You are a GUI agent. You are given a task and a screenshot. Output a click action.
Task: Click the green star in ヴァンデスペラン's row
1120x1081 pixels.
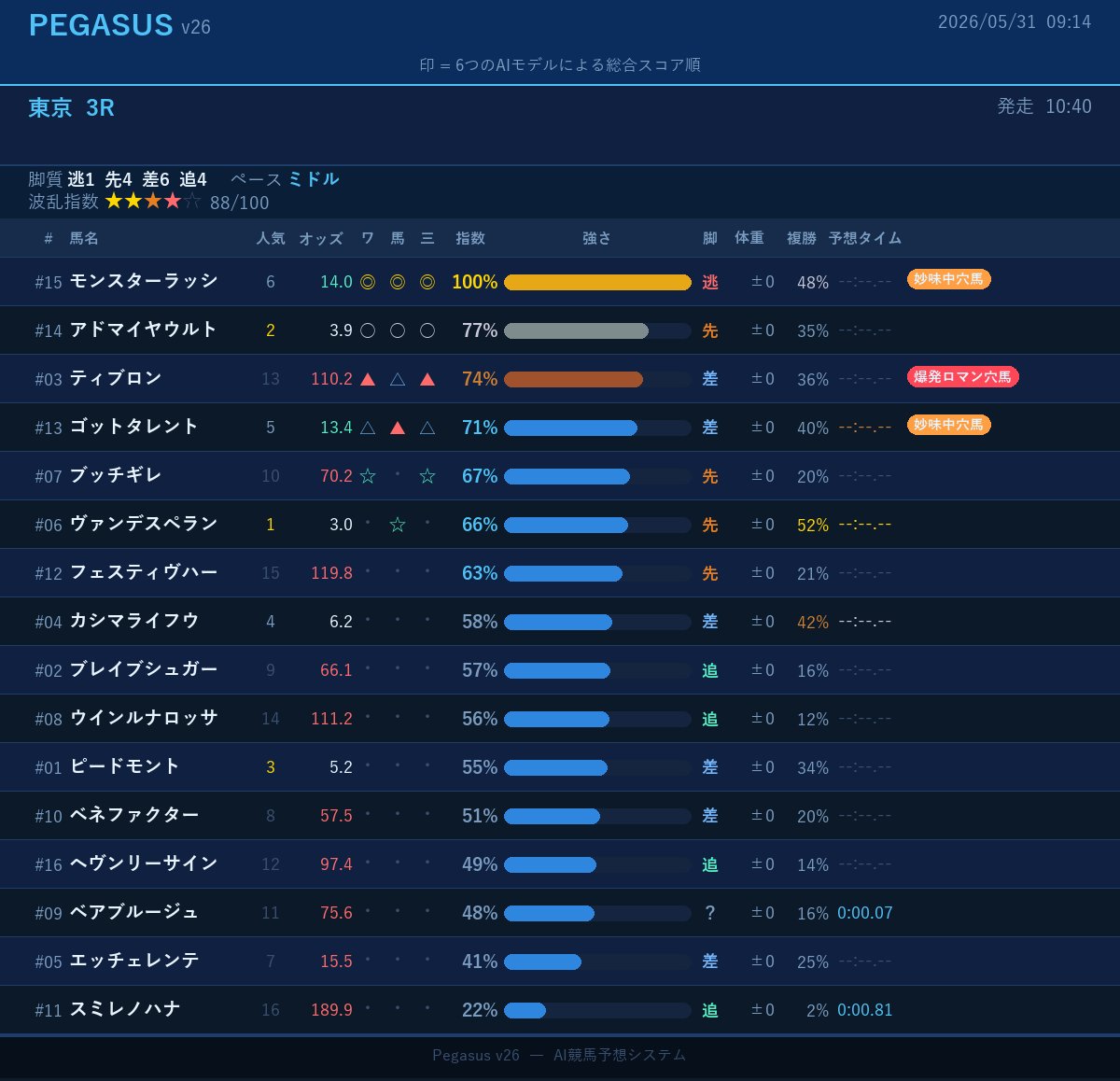tap(398, 525)
